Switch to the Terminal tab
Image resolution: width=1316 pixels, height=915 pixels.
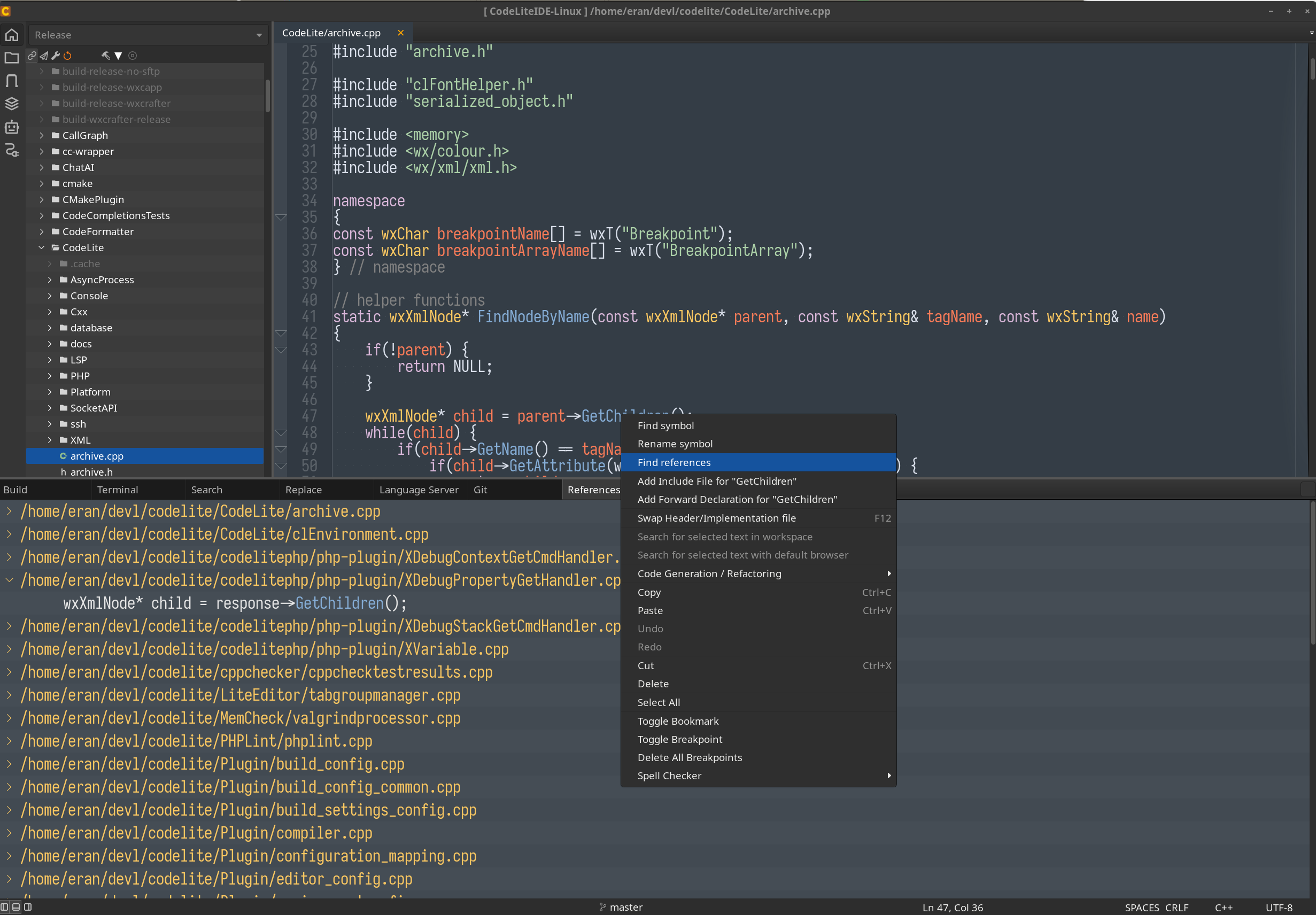pos(137,490)
